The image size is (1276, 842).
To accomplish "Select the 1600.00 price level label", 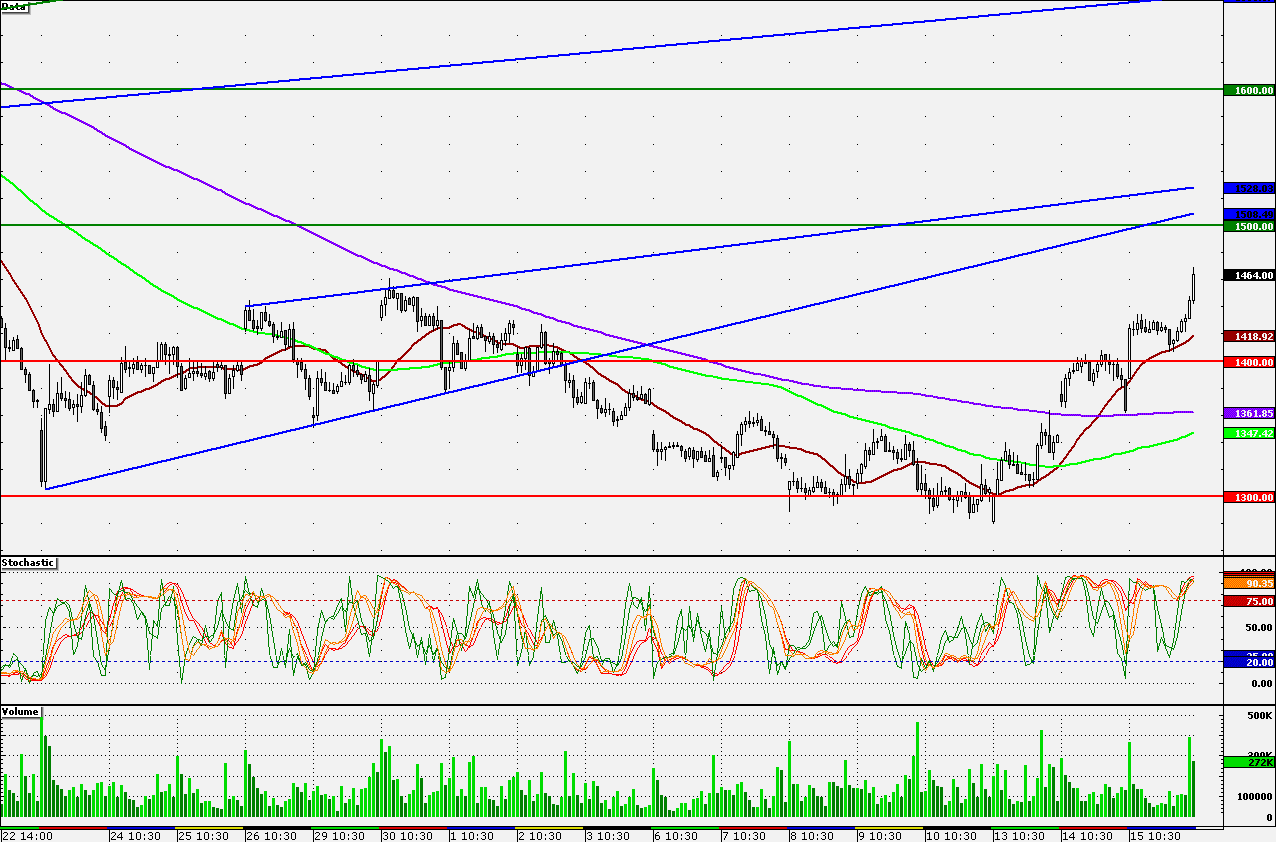I will pyautogui.click(x=1250, y=89).
